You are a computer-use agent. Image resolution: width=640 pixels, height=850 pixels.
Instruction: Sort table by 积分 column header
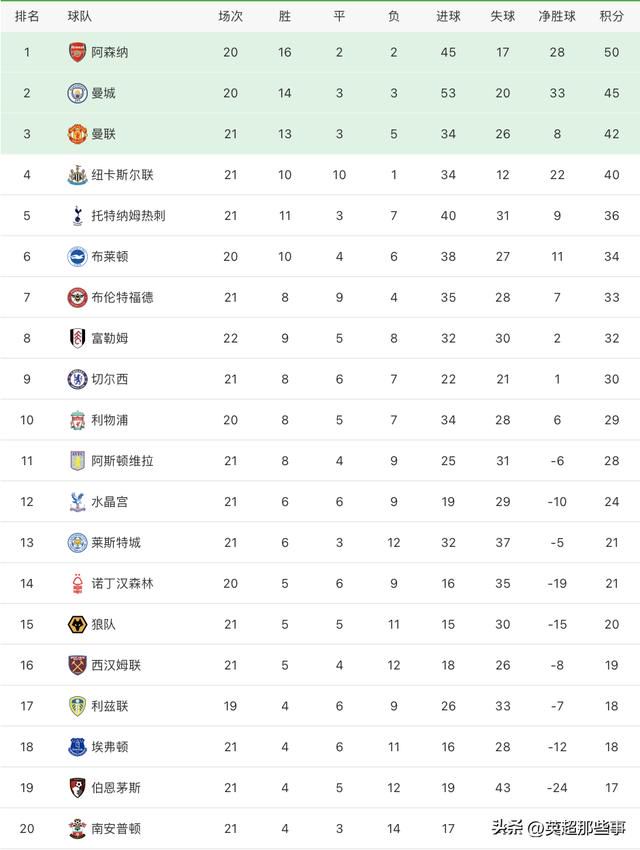pos(611,16)
